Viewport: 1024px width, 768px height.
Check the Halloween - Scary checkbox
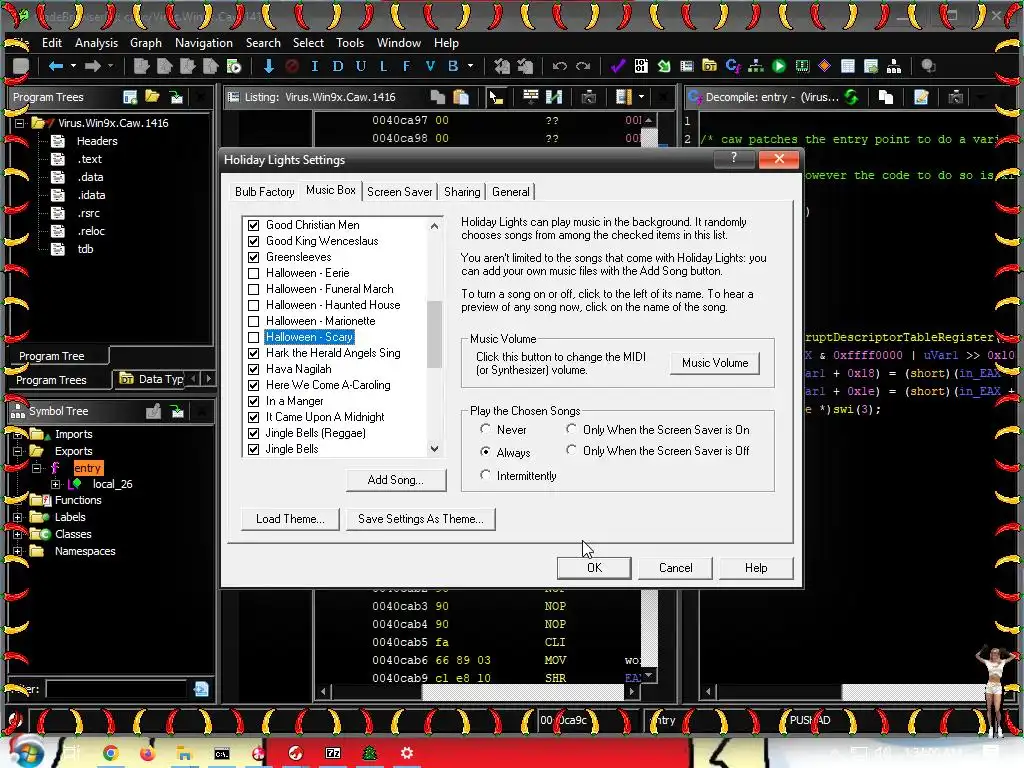253,337
